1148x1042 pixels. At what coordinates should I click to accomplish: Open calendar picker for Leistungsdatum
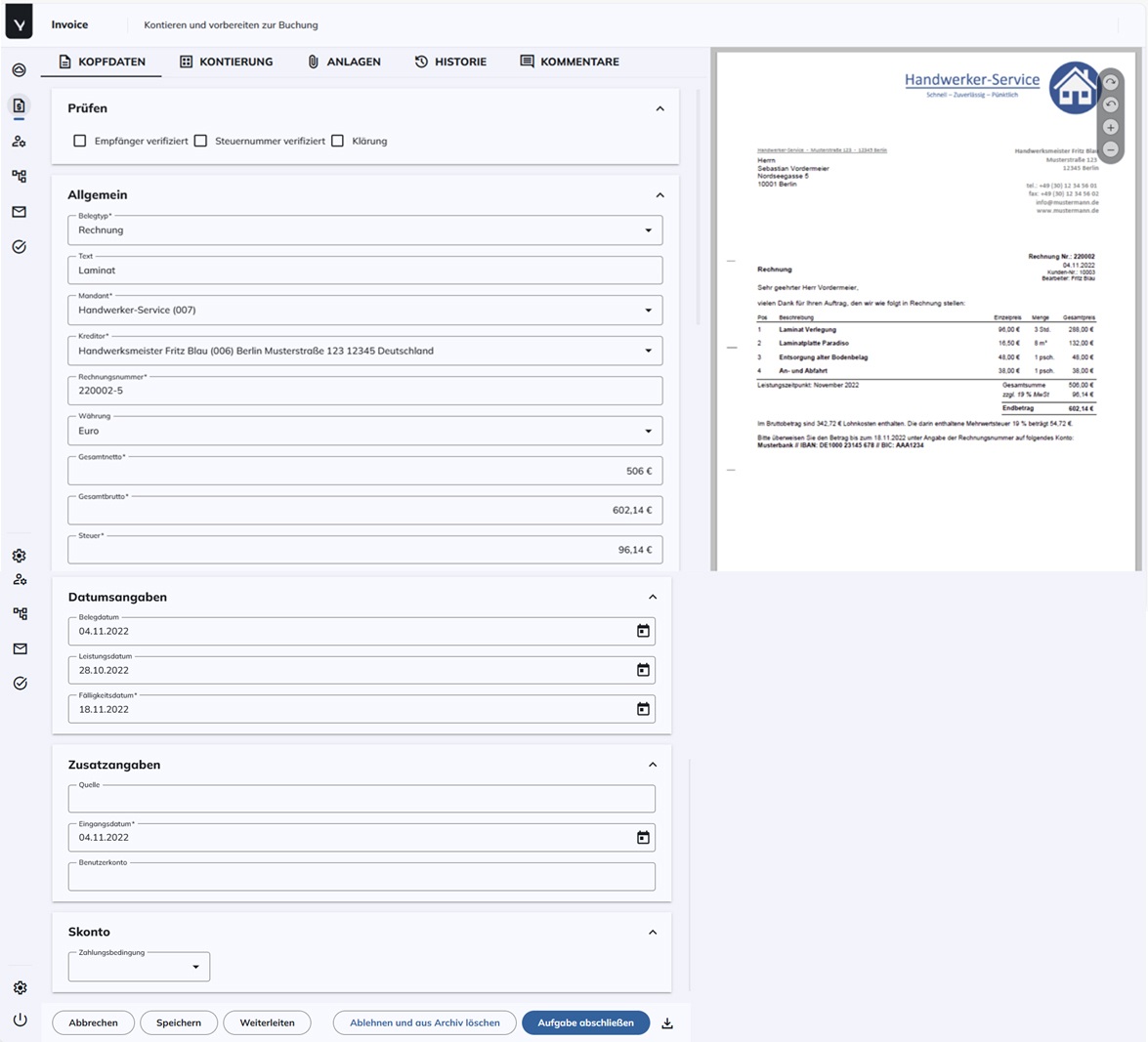(643, 670)
